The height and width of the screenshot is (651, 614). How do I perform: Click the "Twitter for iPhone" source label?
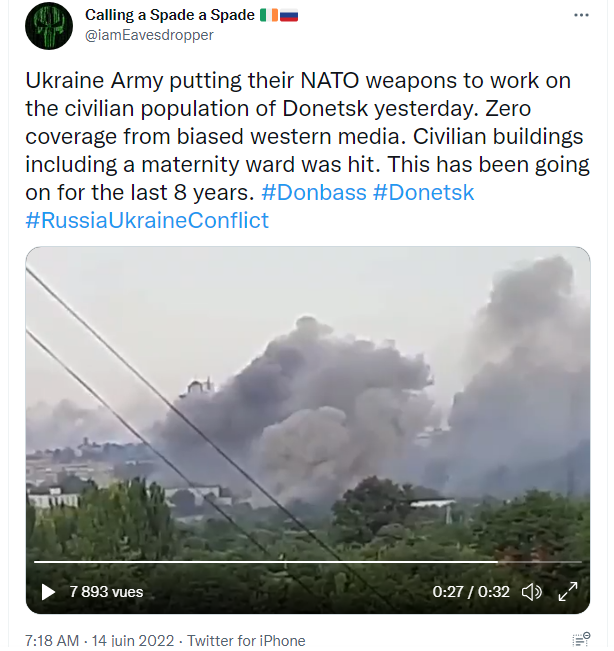pos(246,640)
